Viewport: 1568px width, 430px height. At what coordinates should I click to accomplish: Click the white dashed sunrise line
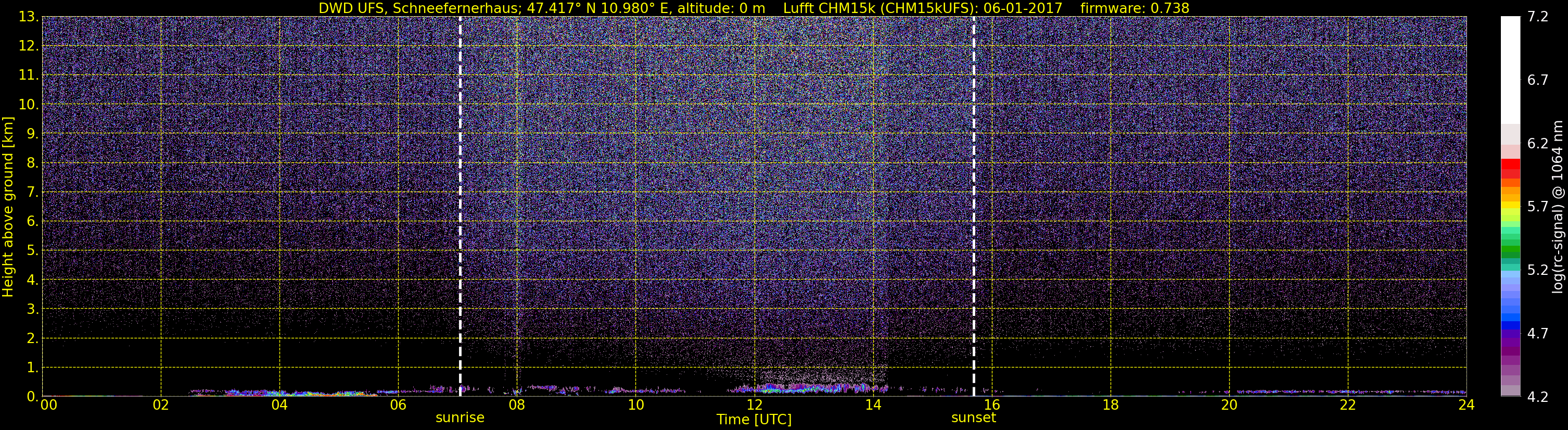point(460,207)
